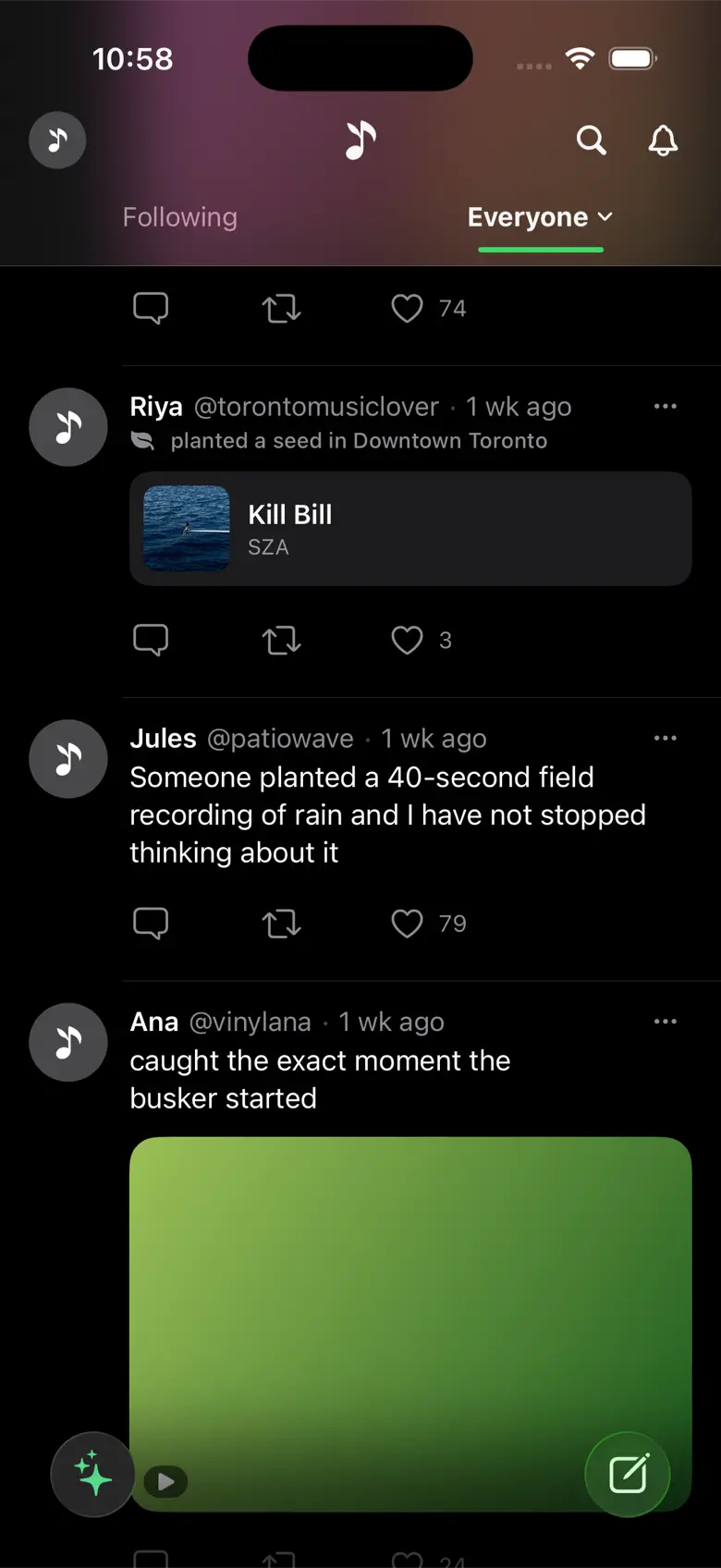Open the three-dot menu on Ana's post

[666, 1022]
